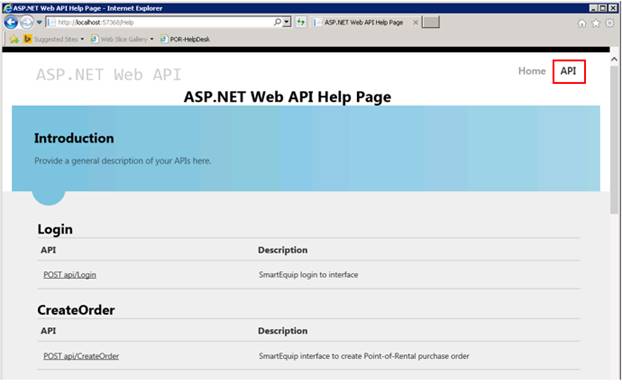Select the Introduction heading text
This screenshot has width=622, height=386.
coord(74,138)
